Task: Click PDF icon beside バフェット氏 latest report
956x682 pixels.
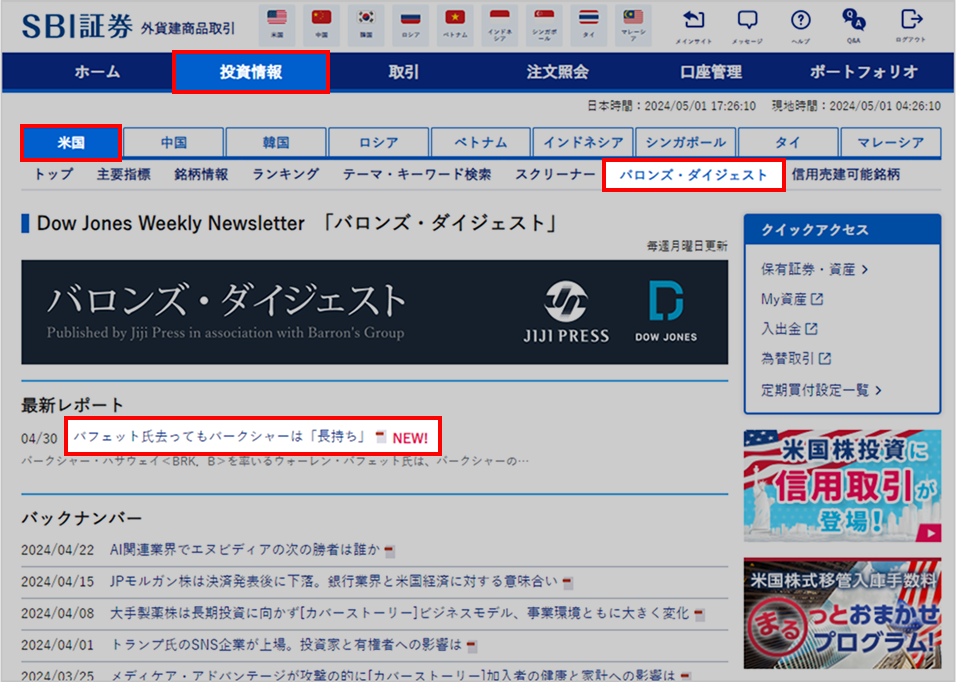Action: click(381, 436)
